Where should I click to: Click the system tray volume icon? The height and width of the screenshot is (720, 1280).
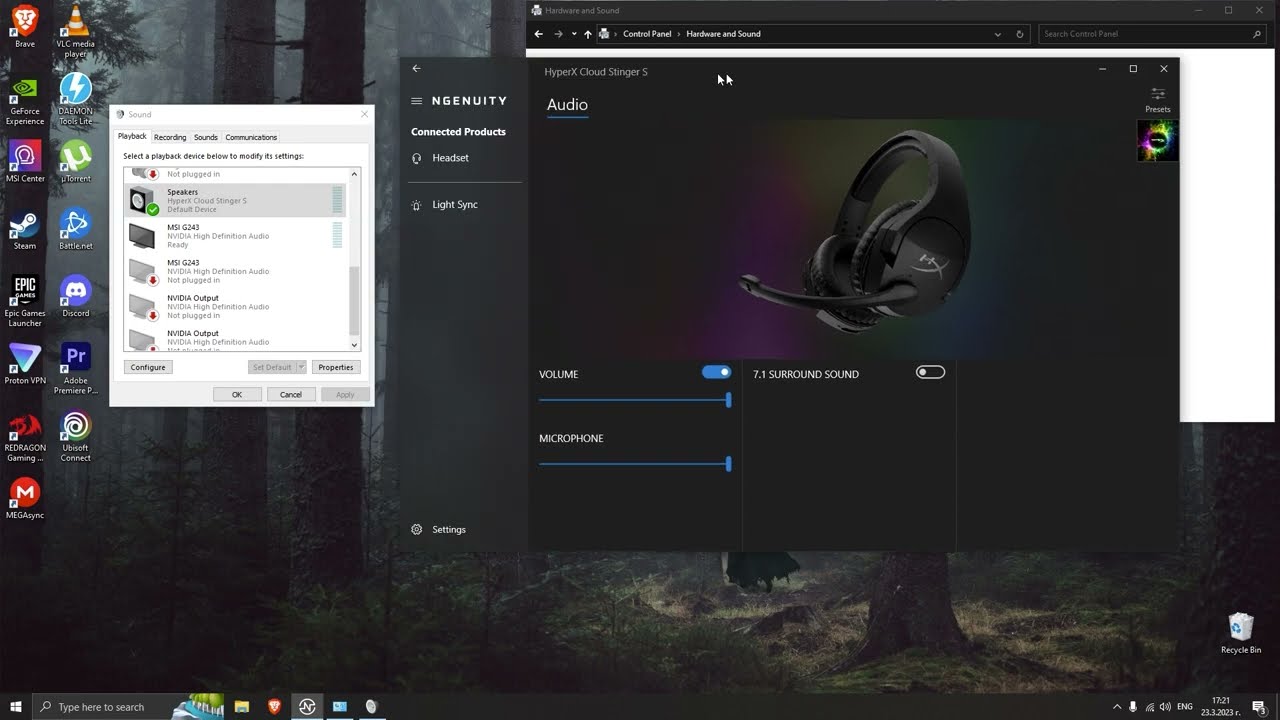click(1166, 707)
